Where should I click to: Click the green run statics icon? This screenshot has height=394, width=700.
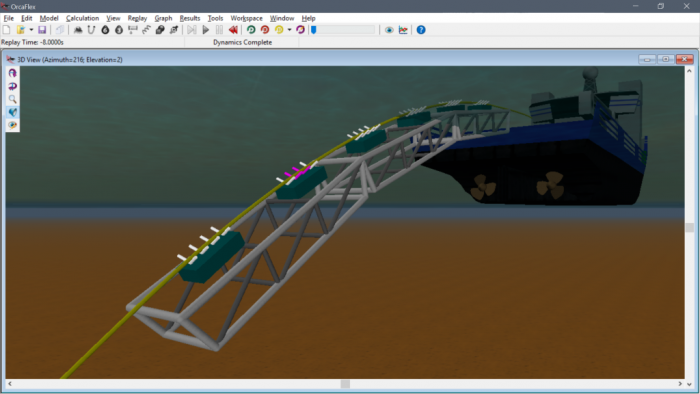[x=251, y=30]
